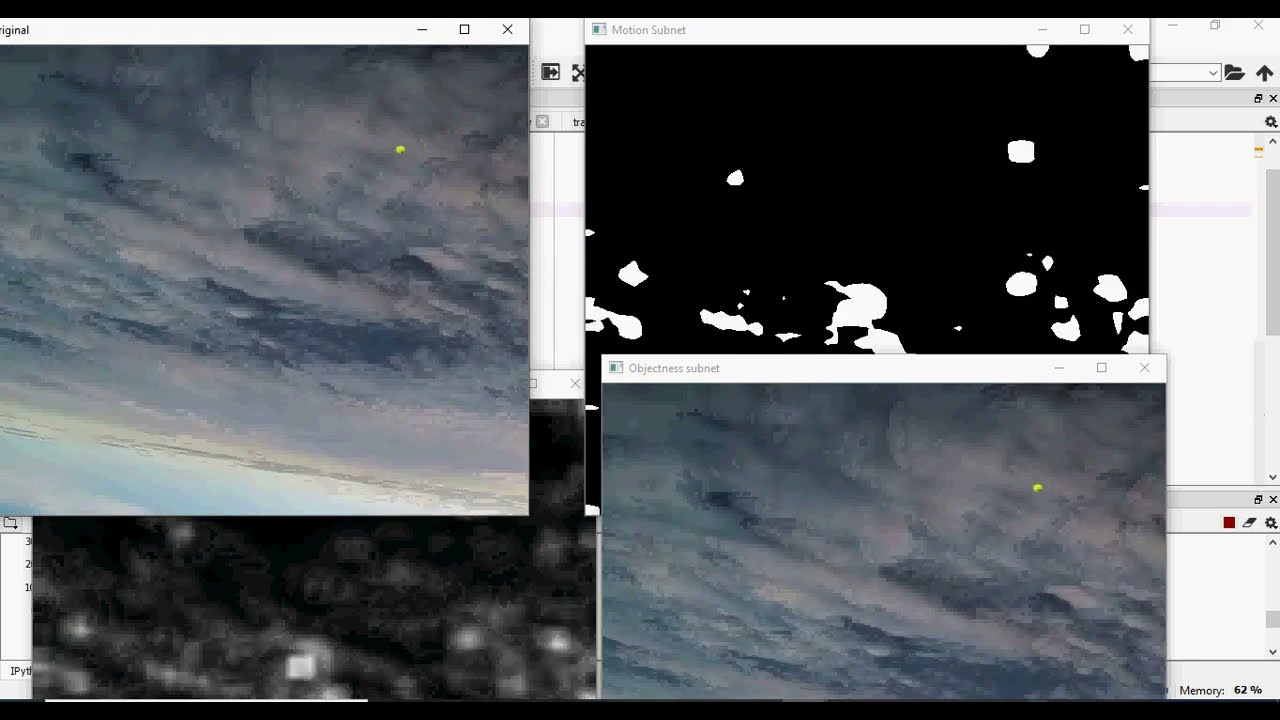Open the console options gear menu
This screenshot has width=1280, height=720.
click(x=1271, y=522)
